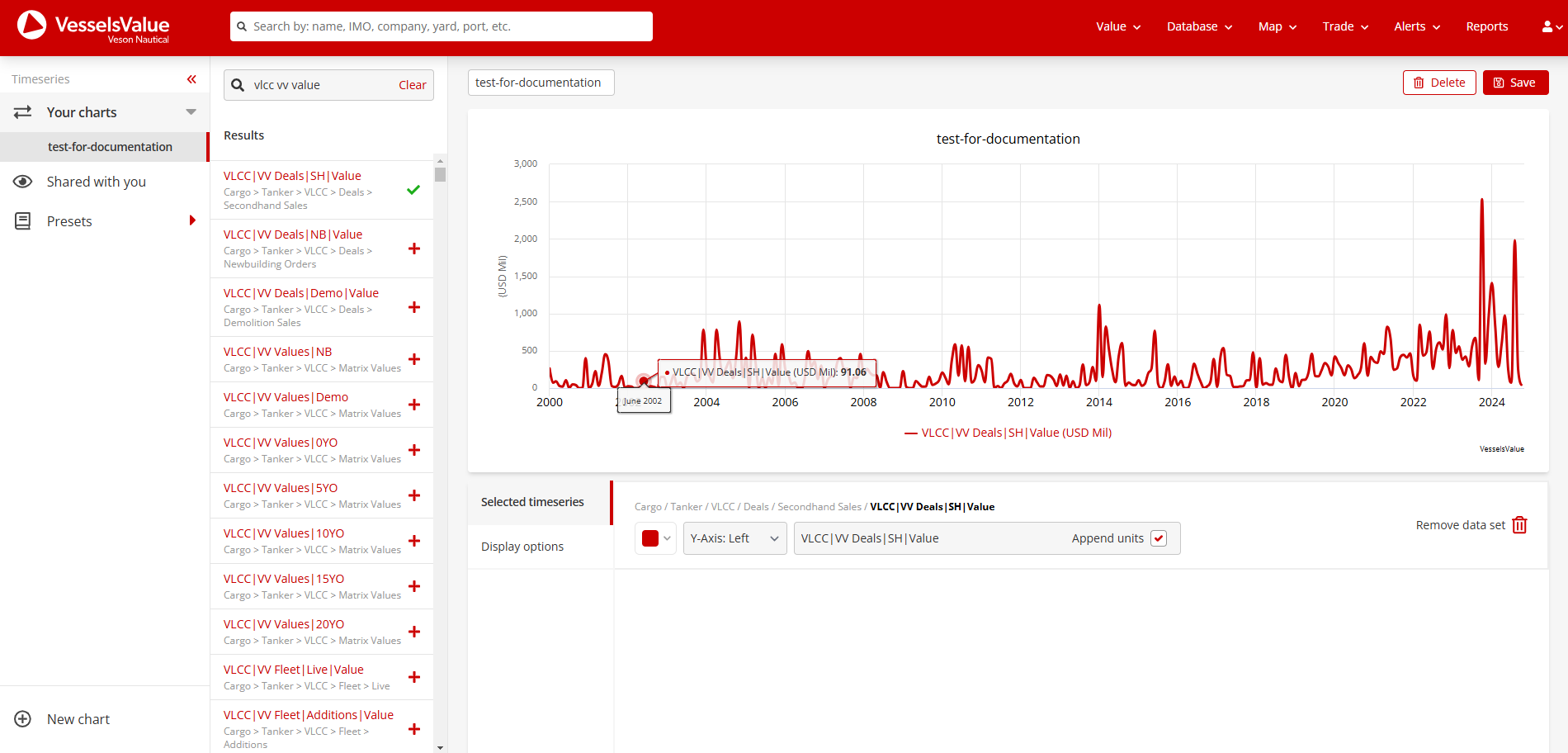Viewport: 1568px width, 753px height.
Task: Expand the Presets section arrow
Action: pyautogui.click(x=192, y=220)
